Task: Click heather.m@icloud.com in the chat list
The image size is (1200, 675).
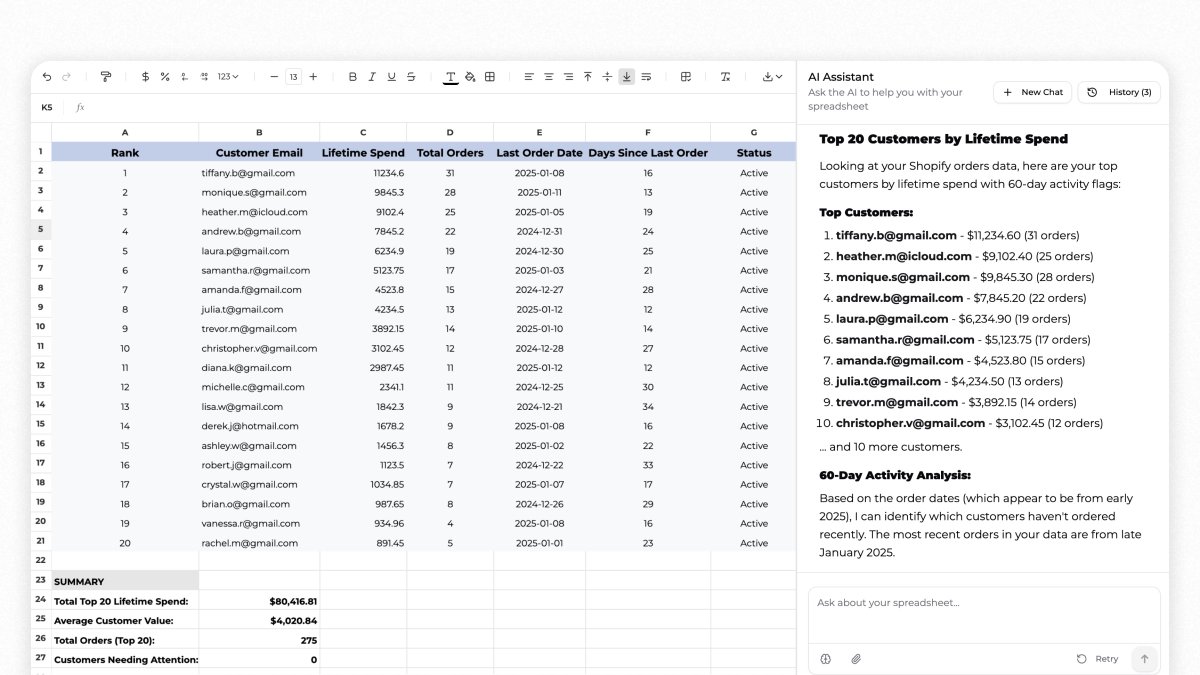Action: tap(904, 256)
